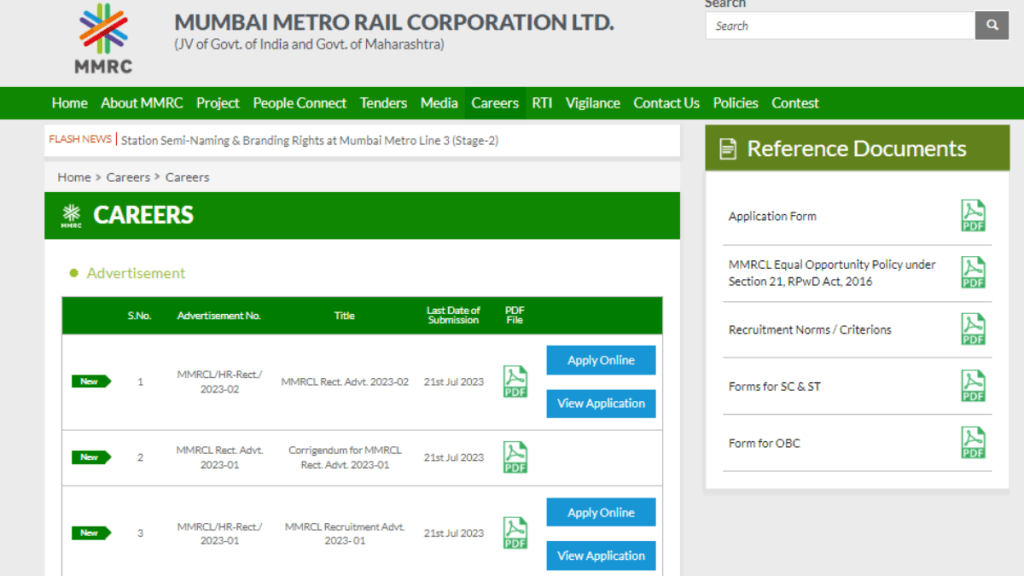Go to Home in the navigation bar
Image resolution: width=1024 pixels, height=576 pixels.
pyautogui.click(x=69, y=103)
